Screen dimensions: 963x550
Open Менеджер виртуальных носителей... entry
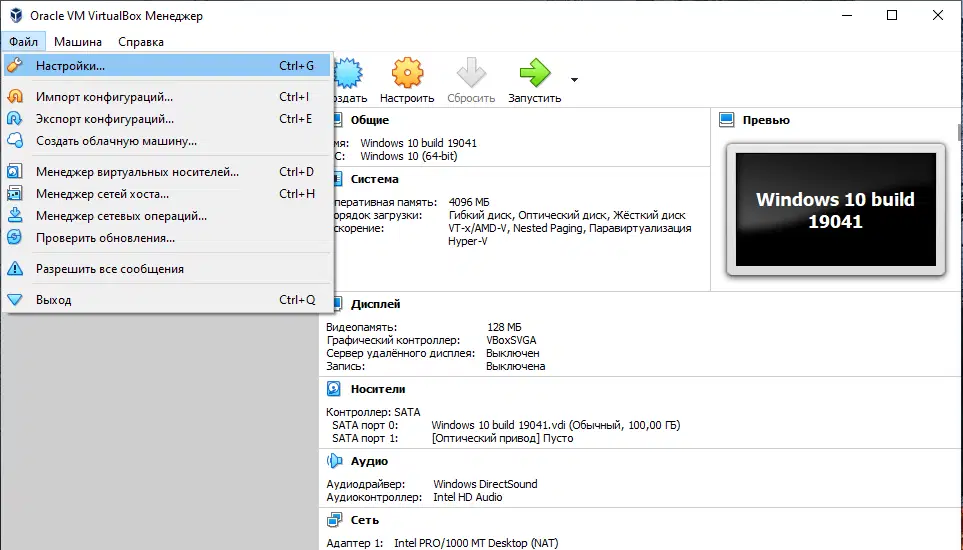tap(167, 171)
